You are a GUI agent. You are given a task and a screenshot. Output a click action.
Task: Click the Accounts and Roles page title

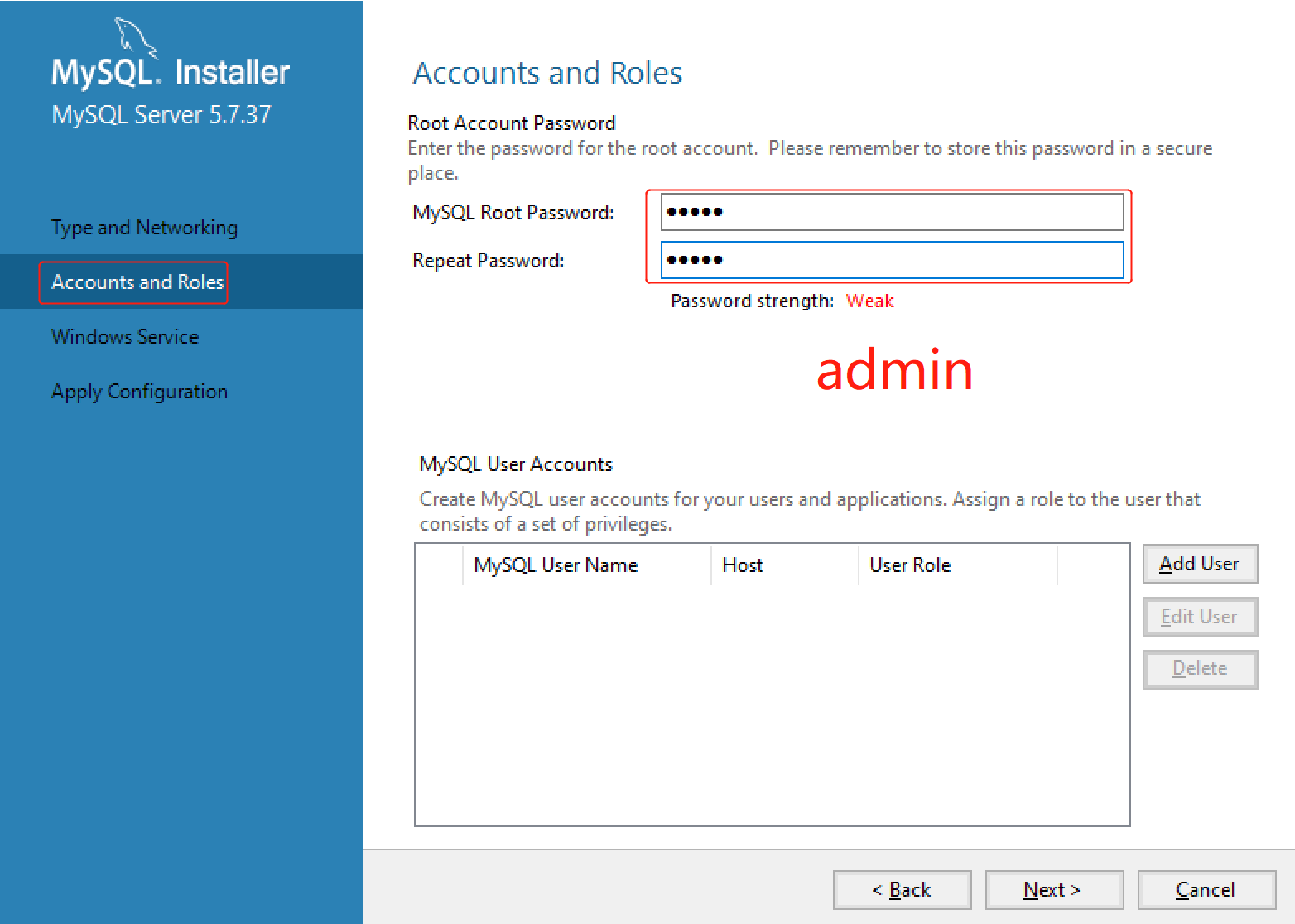click(547, 73)
